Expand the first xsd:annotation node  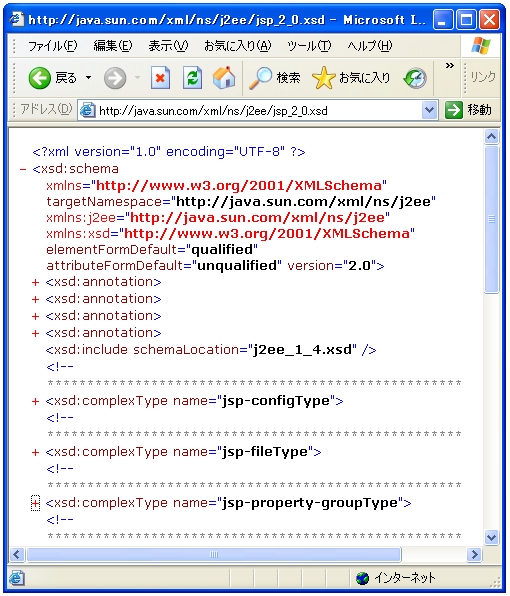[35, 282]
